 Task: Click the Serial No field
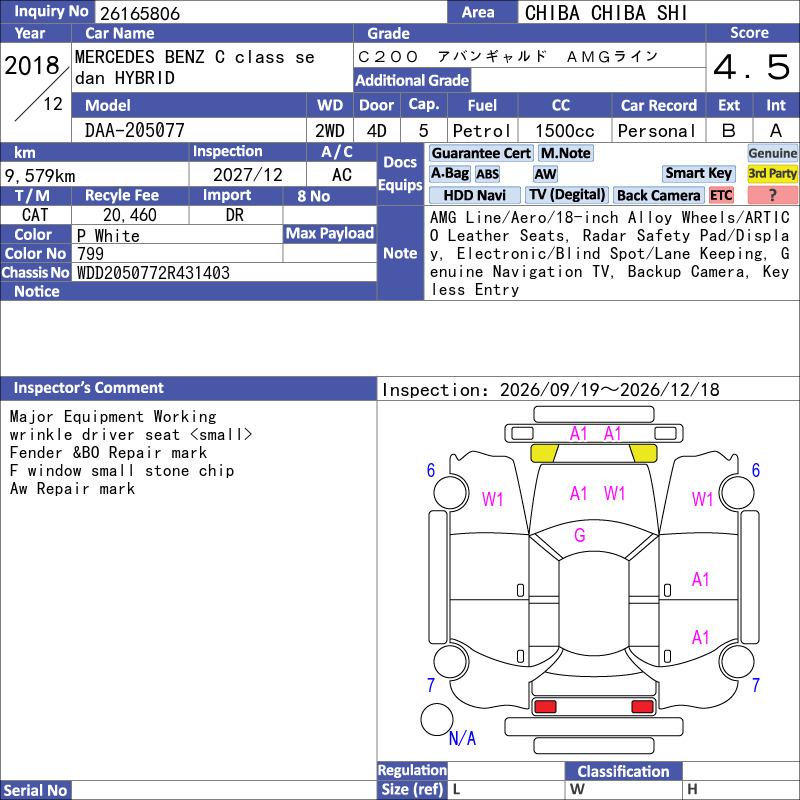(224, 790)
